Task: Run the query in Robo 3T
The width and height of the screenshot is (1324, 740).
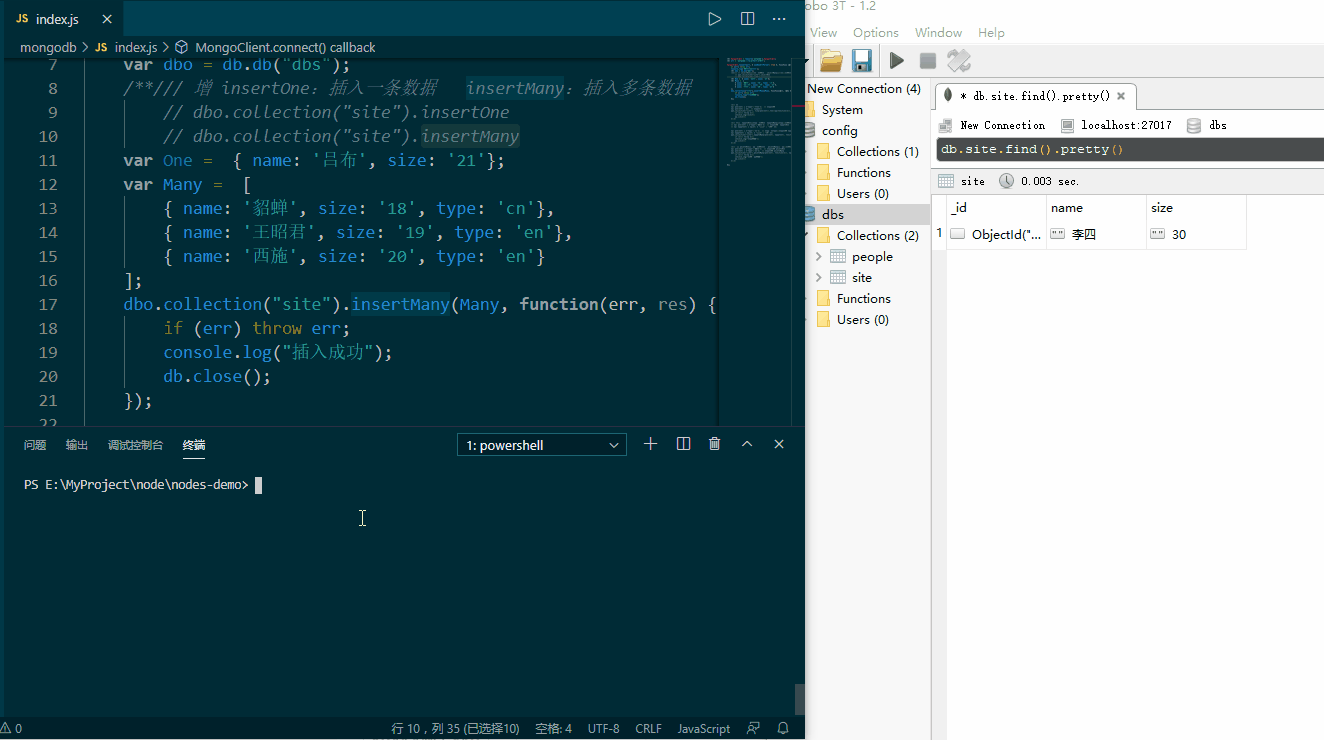Action: pos(896,60)
